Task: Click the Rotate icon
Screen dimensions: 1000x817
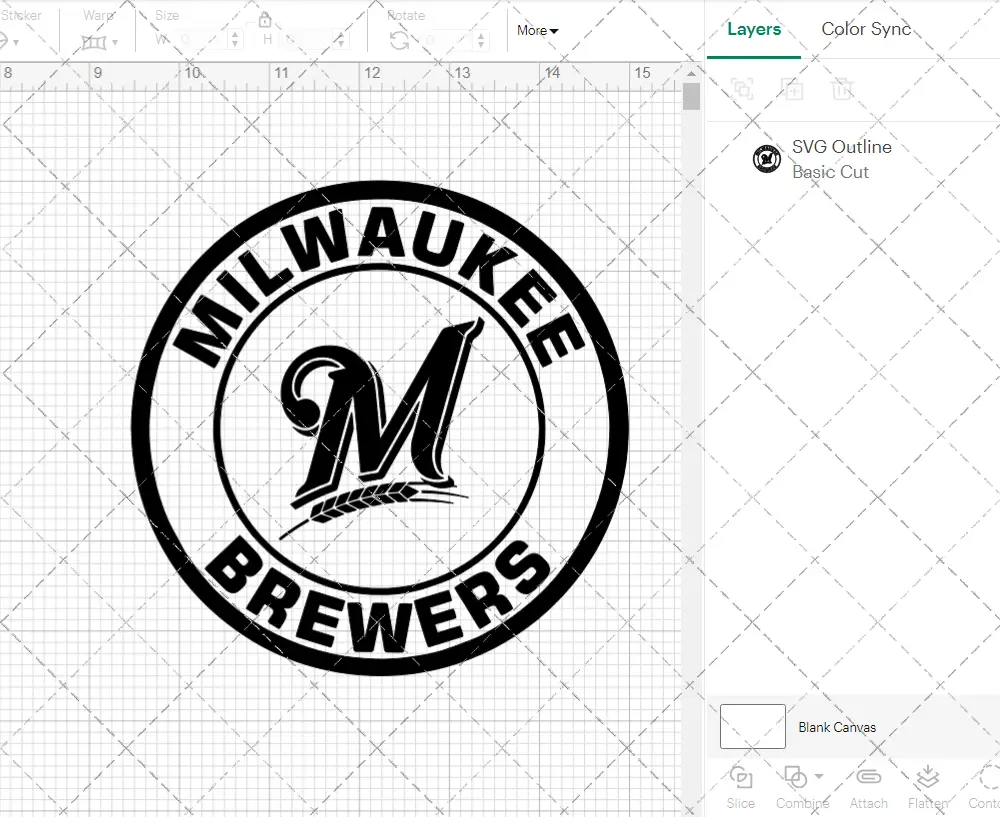Action: click(400, 41)
